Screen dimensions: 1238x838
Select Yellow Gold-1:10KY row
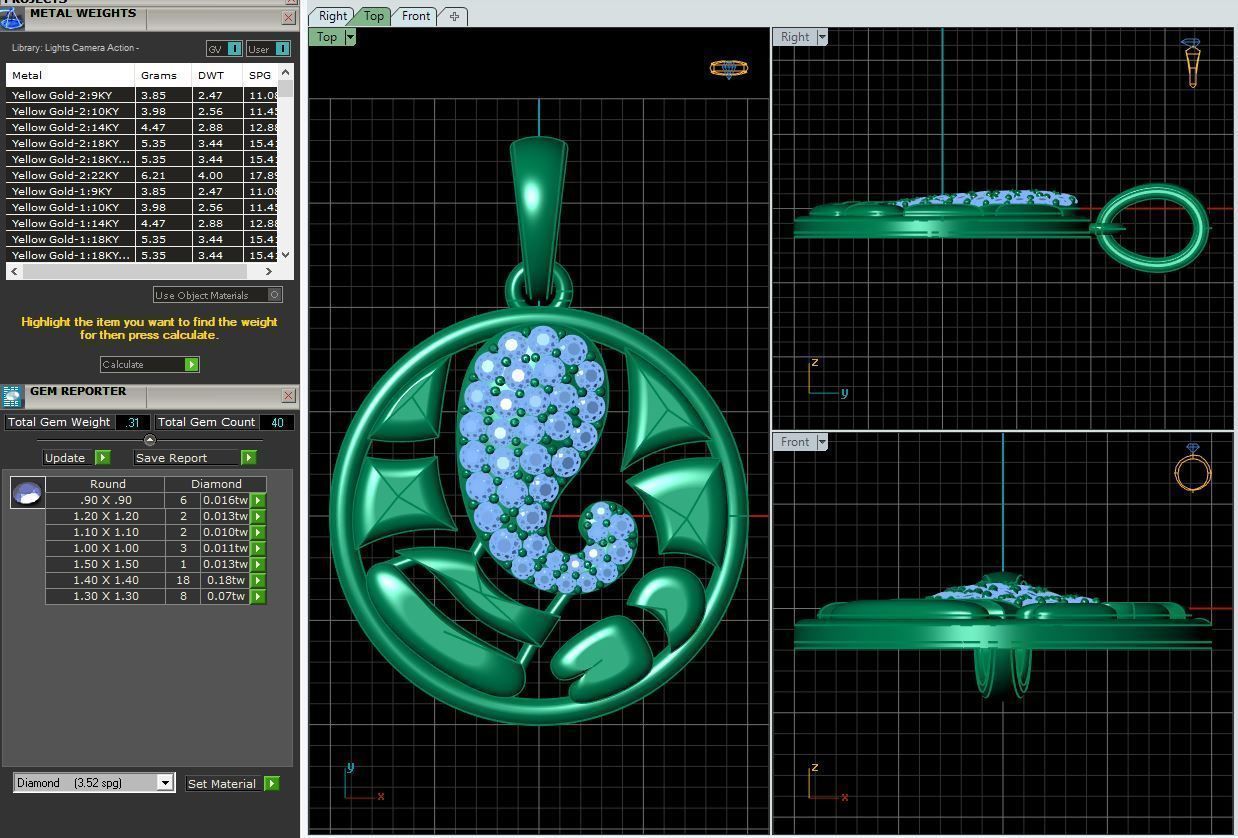[x=142, y=207]
